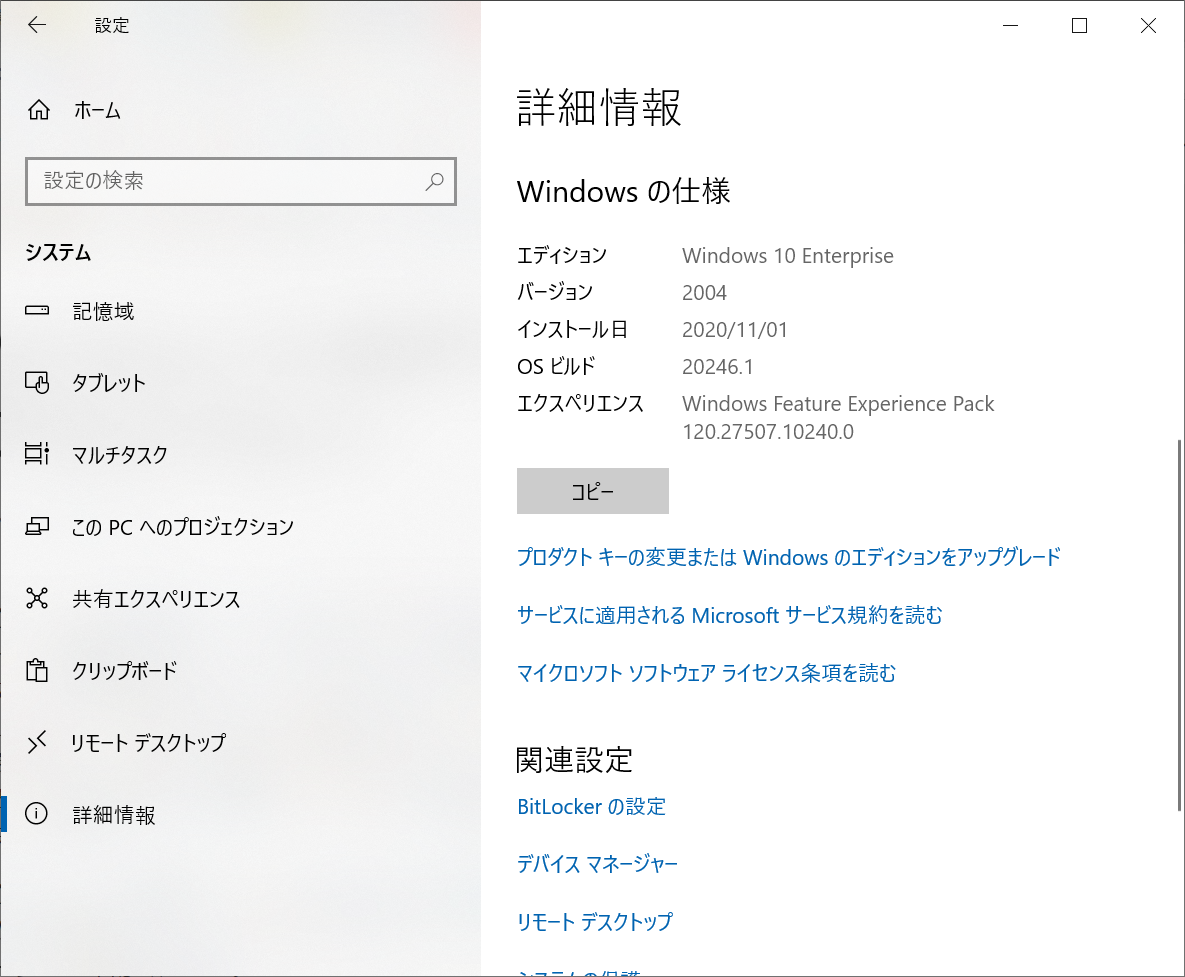This screenshot has height=977, width=1185.
Task: Open ソフトウェア ライセンス条項を読む link
Action: [706, 672]
